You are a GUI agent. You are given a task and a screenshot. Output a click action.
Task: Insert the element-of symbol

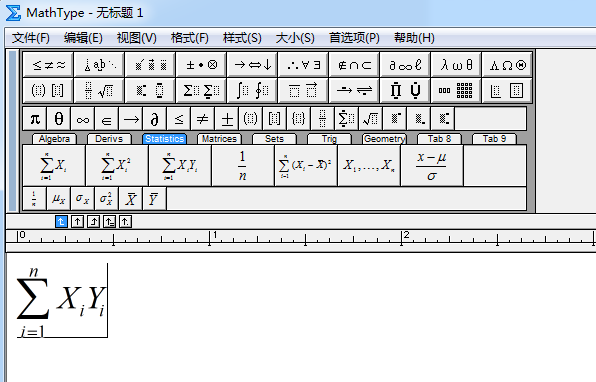pos(107,119)
